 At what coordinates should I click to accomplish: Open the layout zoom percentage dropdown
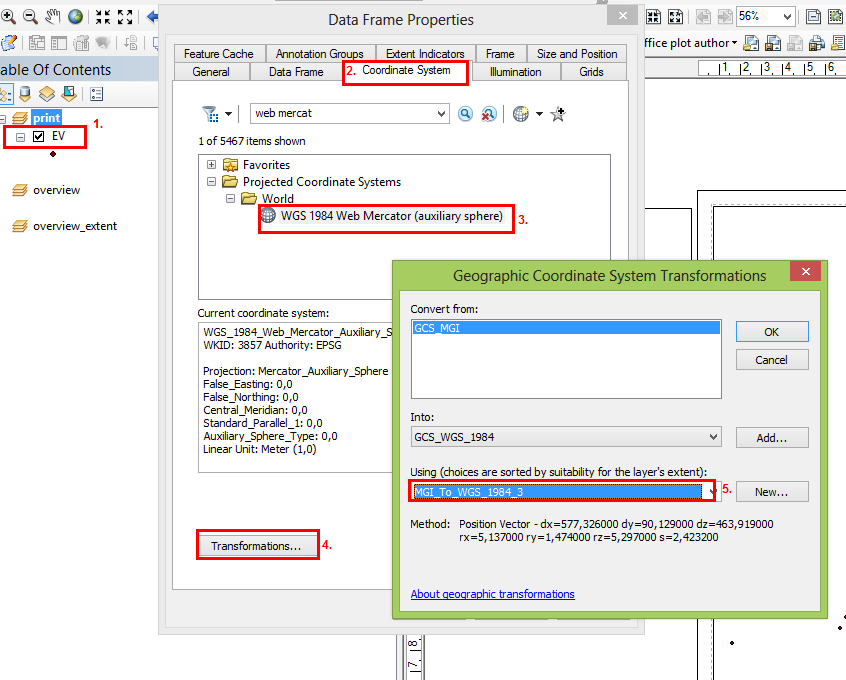[787, 16]
